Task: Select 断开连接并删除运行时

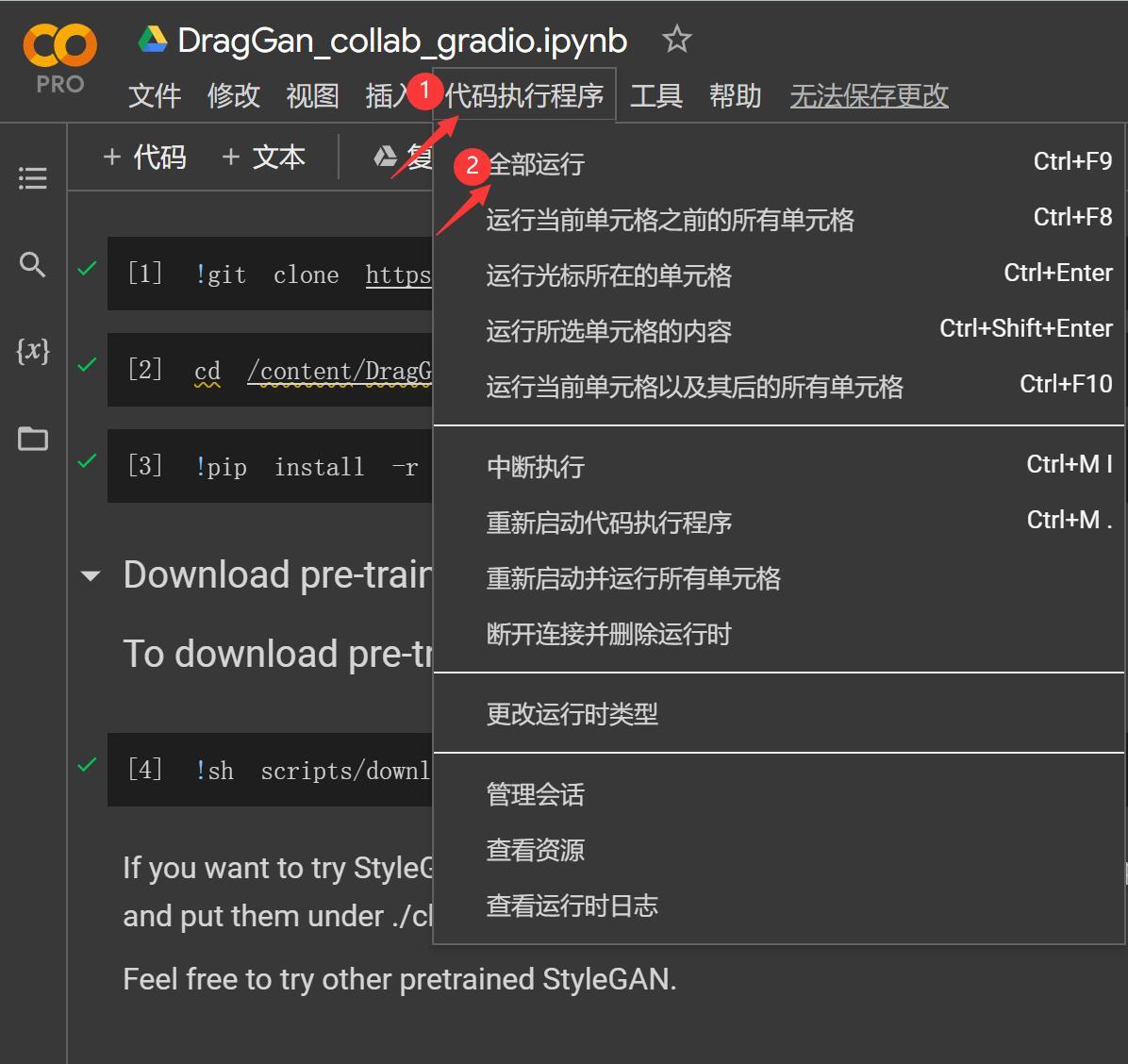Action: 778,634
